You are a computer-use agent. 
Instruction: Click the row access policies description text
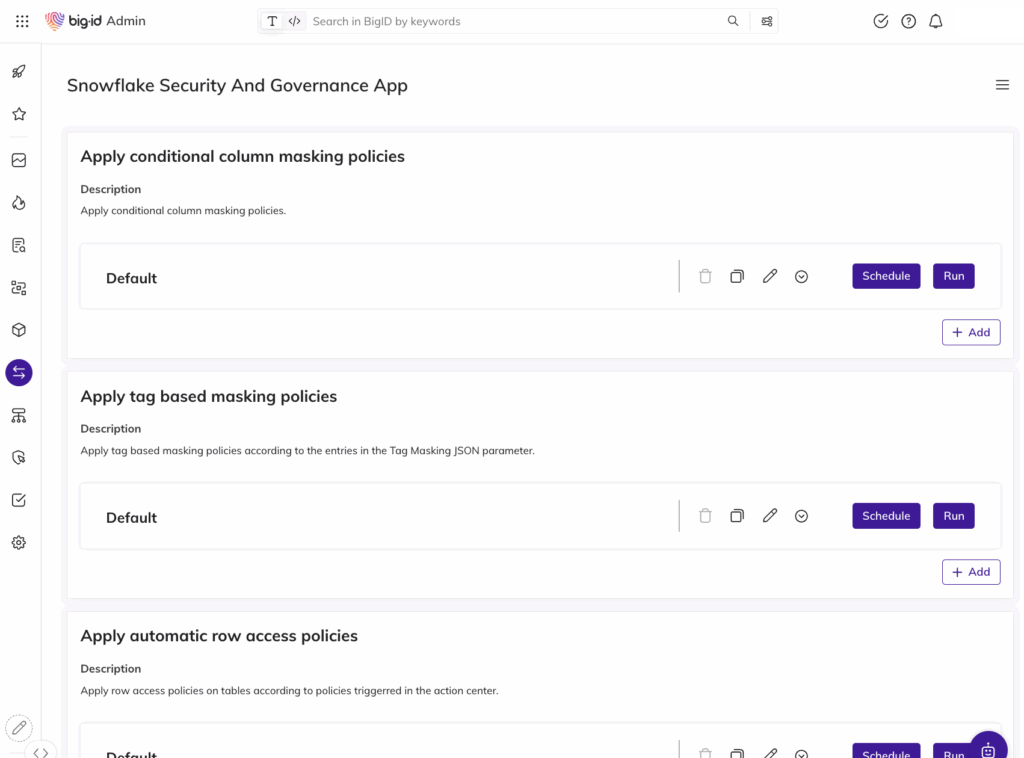point(289,691)
